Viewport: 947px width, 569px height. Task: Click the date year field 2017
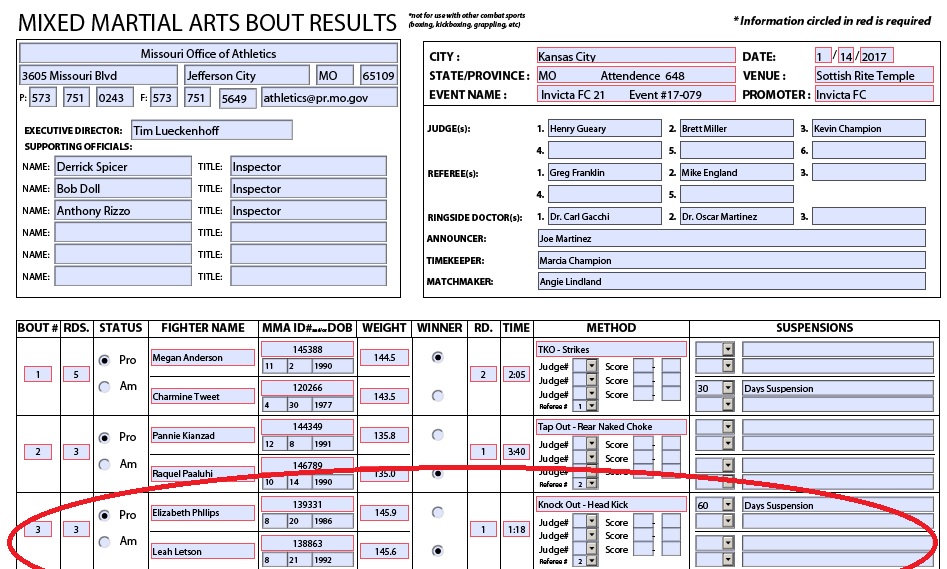coord(876,56)
